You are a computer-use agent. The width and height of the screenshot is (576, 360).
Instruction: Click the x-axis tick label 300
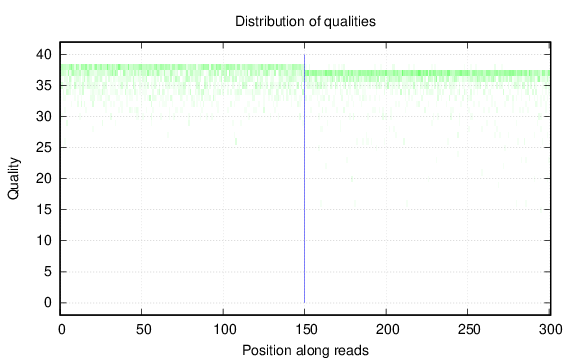point(551,330)
